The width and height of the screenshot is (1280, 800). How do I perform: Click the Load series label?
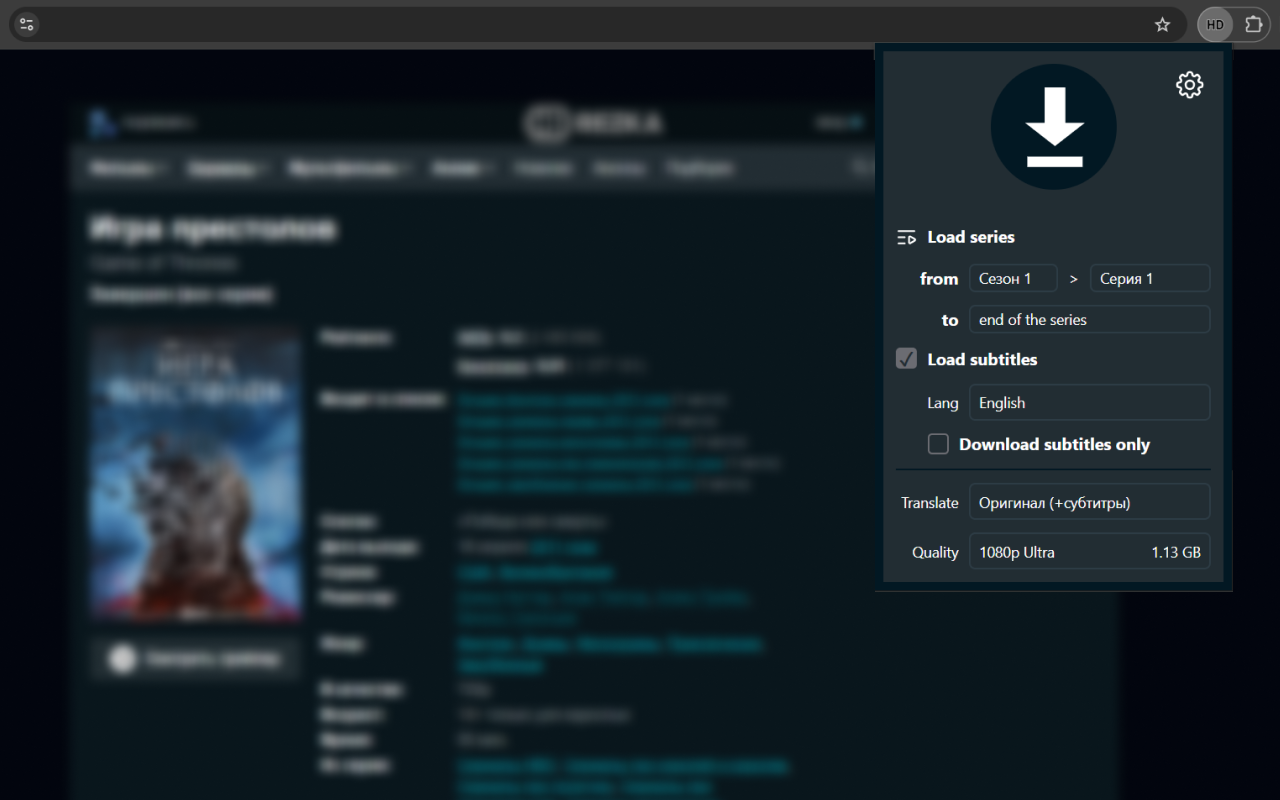[971, 237]
